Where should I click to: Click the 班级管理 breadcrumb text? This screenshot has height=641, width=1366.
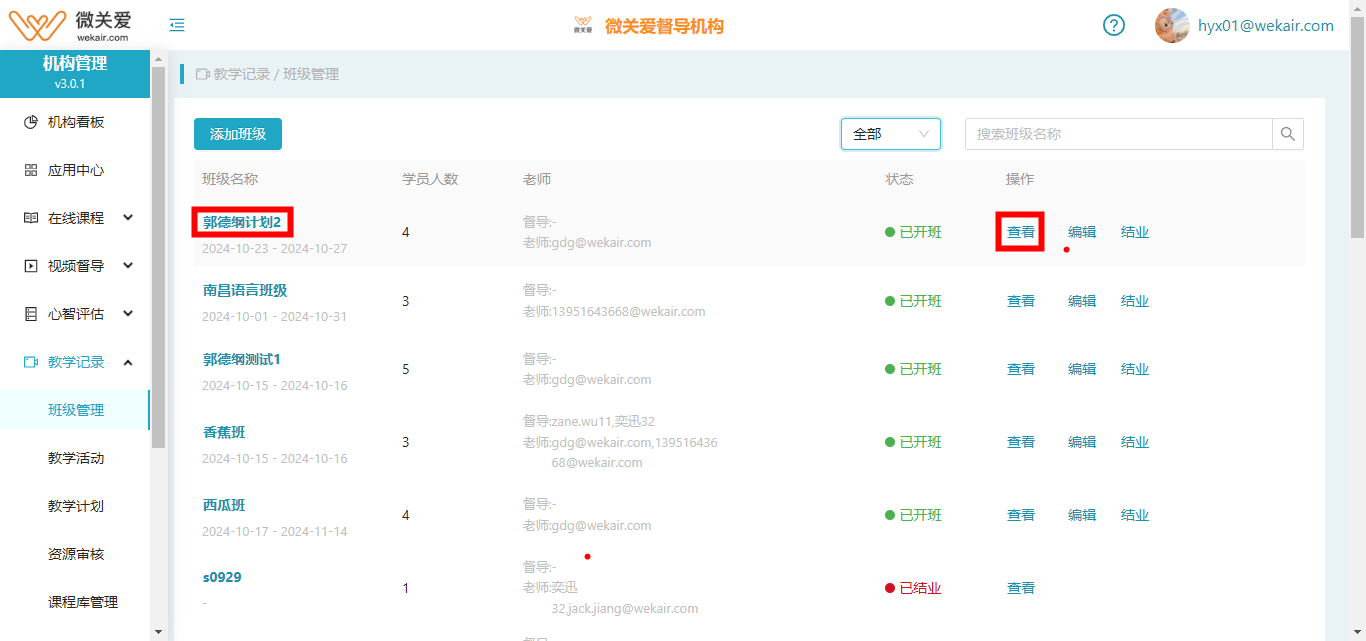tap(311, 74)
